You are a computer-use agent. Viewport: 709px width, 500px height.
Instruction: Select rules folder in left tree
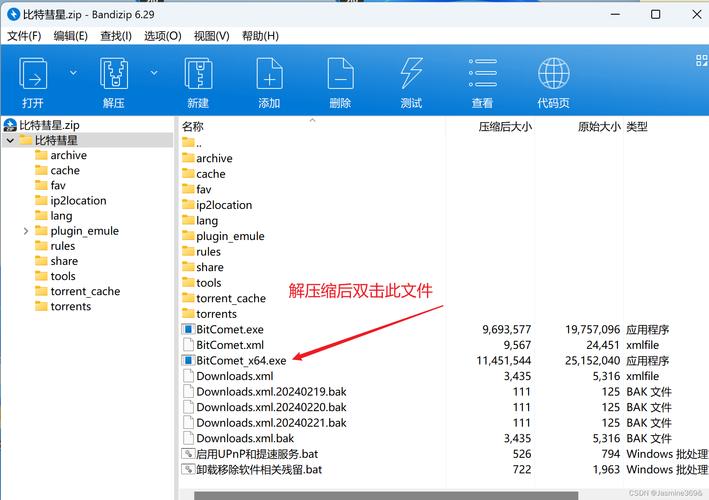click(x=63, y=246)
